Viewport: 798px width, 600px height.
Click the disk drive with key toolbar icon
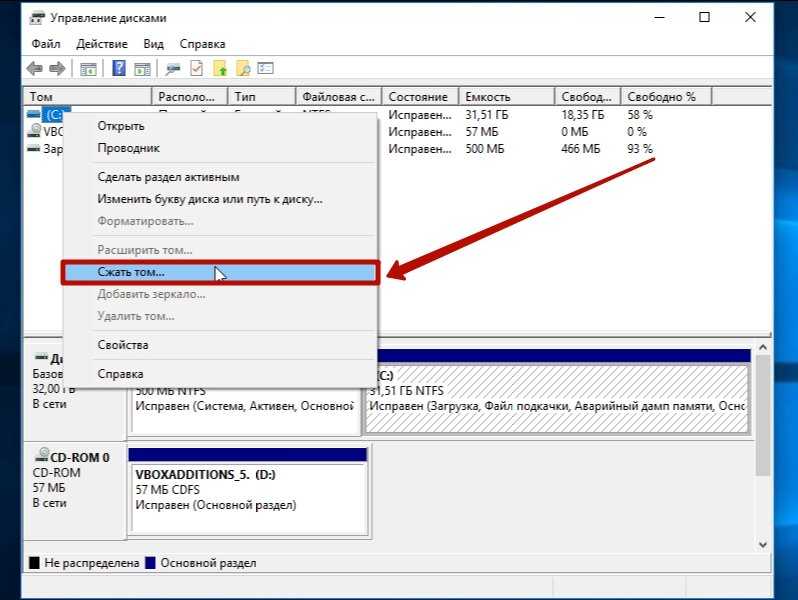173,69
